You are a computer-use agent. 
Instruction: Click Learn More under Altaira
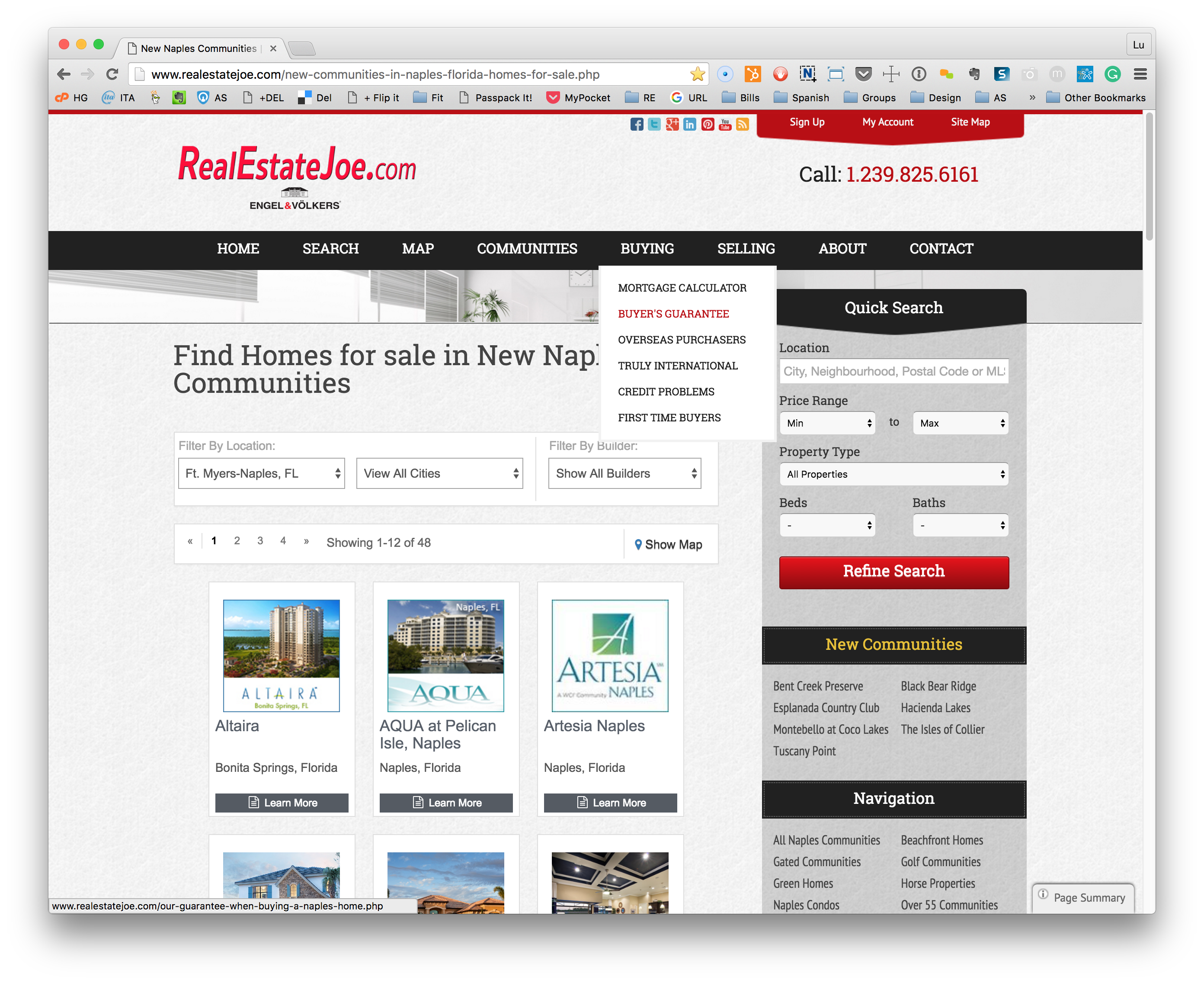pos(282,803)
